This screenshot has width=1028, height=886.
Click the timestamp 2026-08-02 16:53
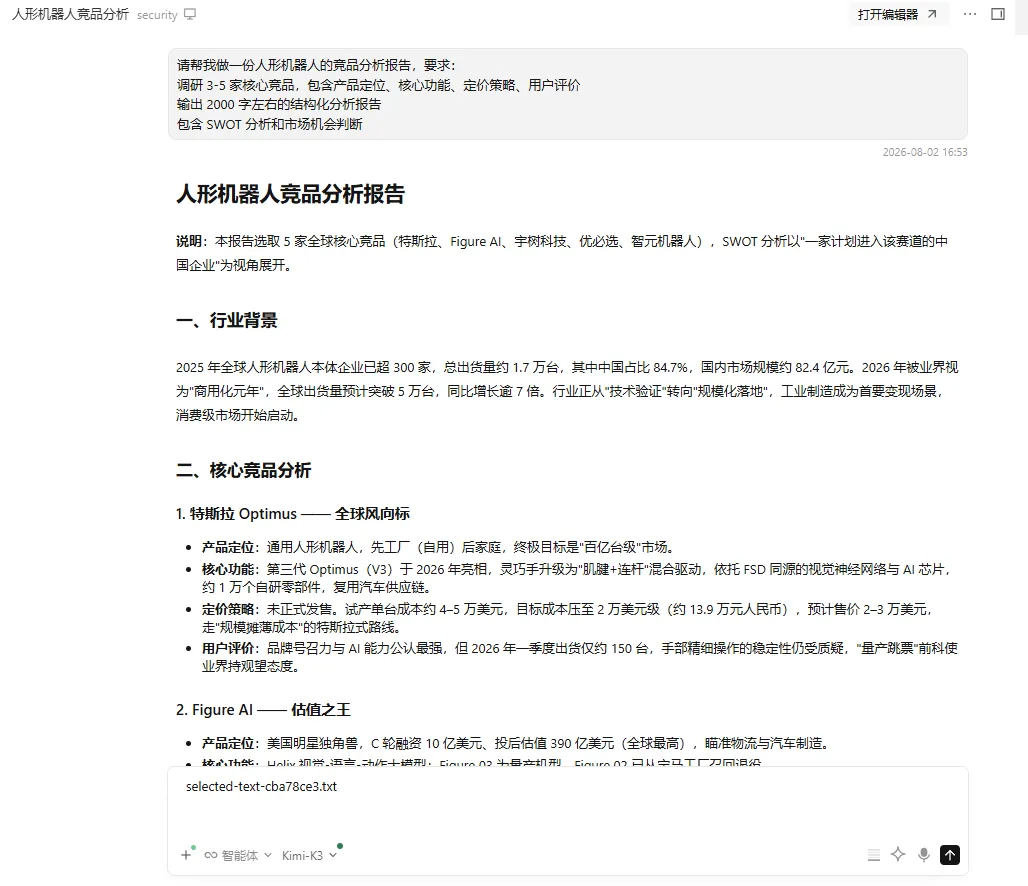pos(925,152)
